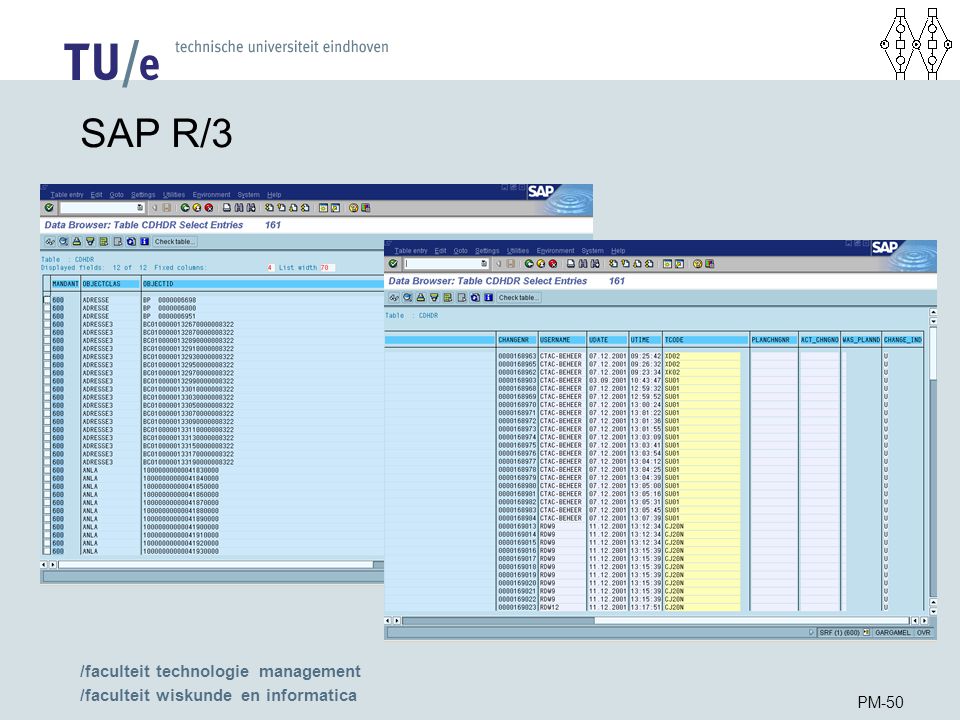960x720 pixels.
Task: Click Fixed columns field showing 4
Action: click(x=270, y=268)
